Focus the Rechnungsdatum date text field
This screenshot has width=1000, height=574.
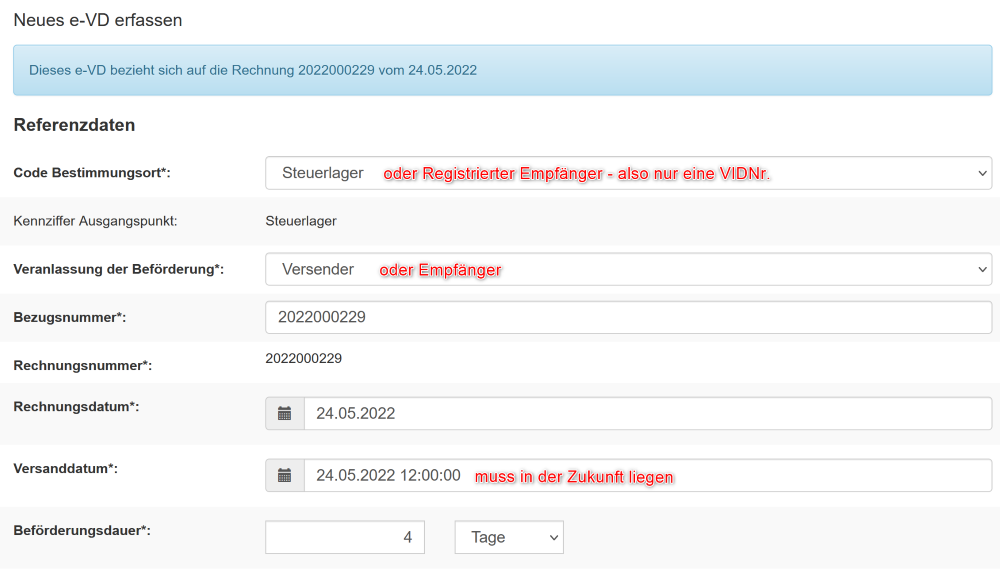click(x=647, y=413)
